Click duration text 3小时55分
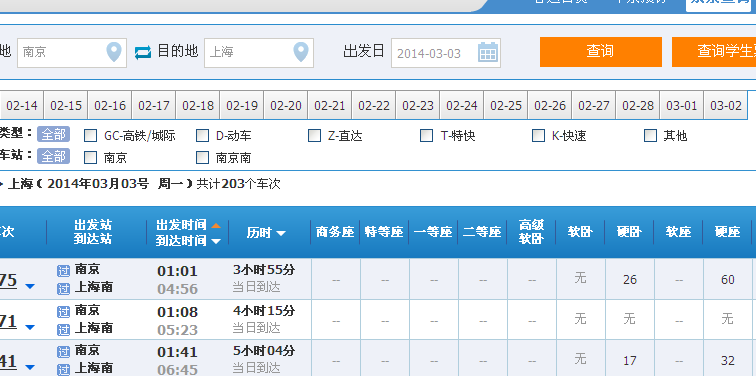The width and height of the screenshot is (756, 376). (264, 270)
